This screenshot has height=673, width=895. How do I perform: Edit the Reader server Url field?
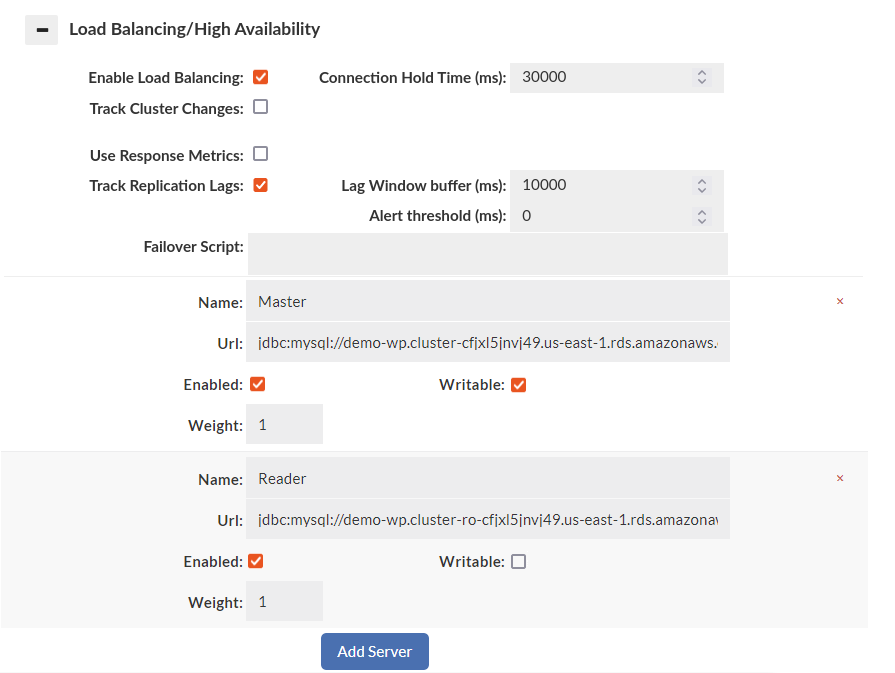click(x=487, y=520)
